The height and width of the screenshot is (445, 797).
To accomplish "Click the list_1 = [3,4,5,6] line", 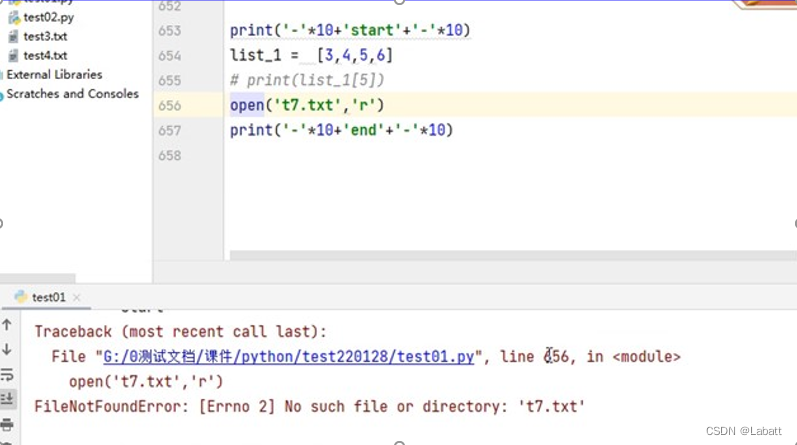I will point(311,55).
